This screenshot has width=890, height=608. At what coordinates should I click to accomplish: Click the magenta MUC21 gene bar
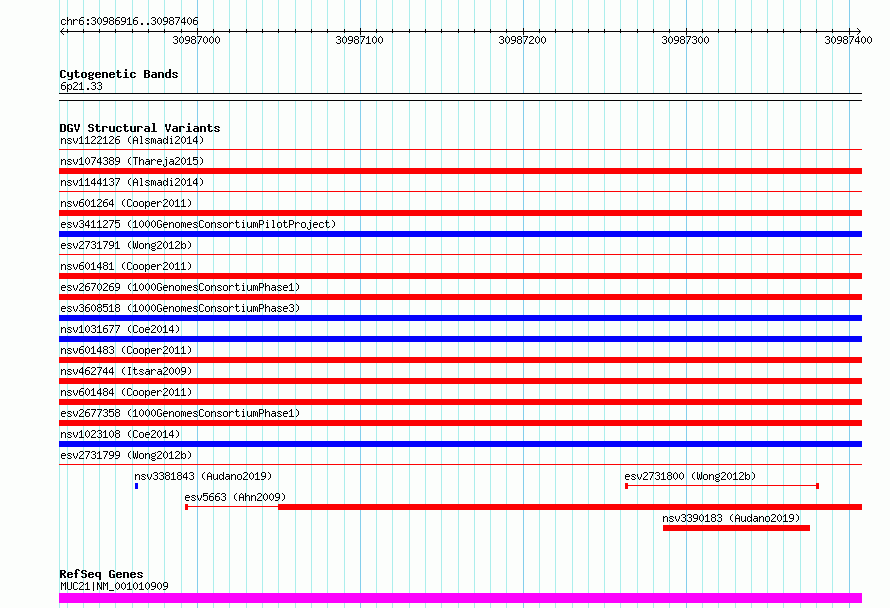[460, 598]
